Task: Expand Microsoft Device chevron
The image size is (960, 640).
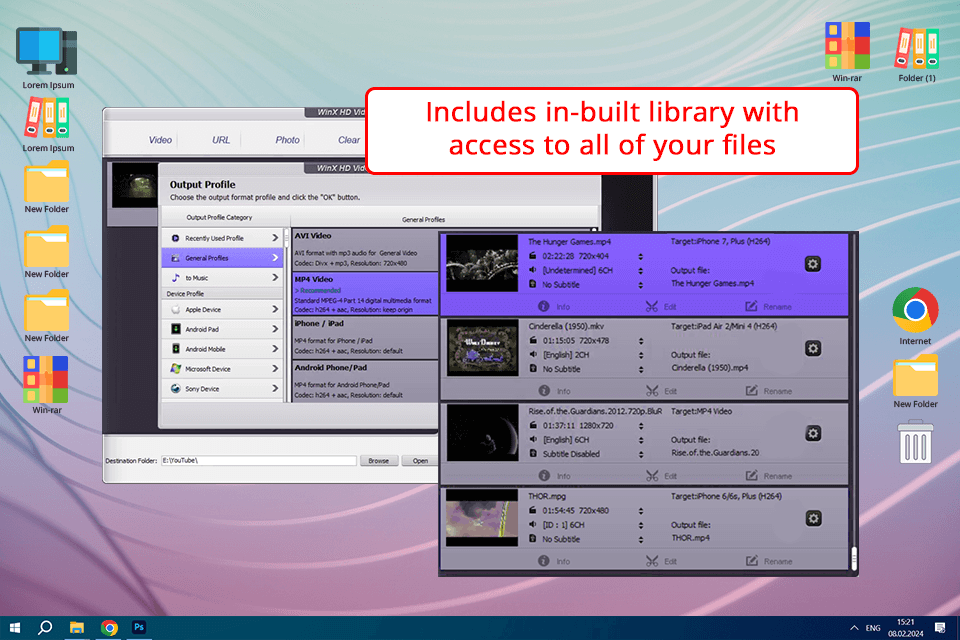Action: [x=274, y=369]
